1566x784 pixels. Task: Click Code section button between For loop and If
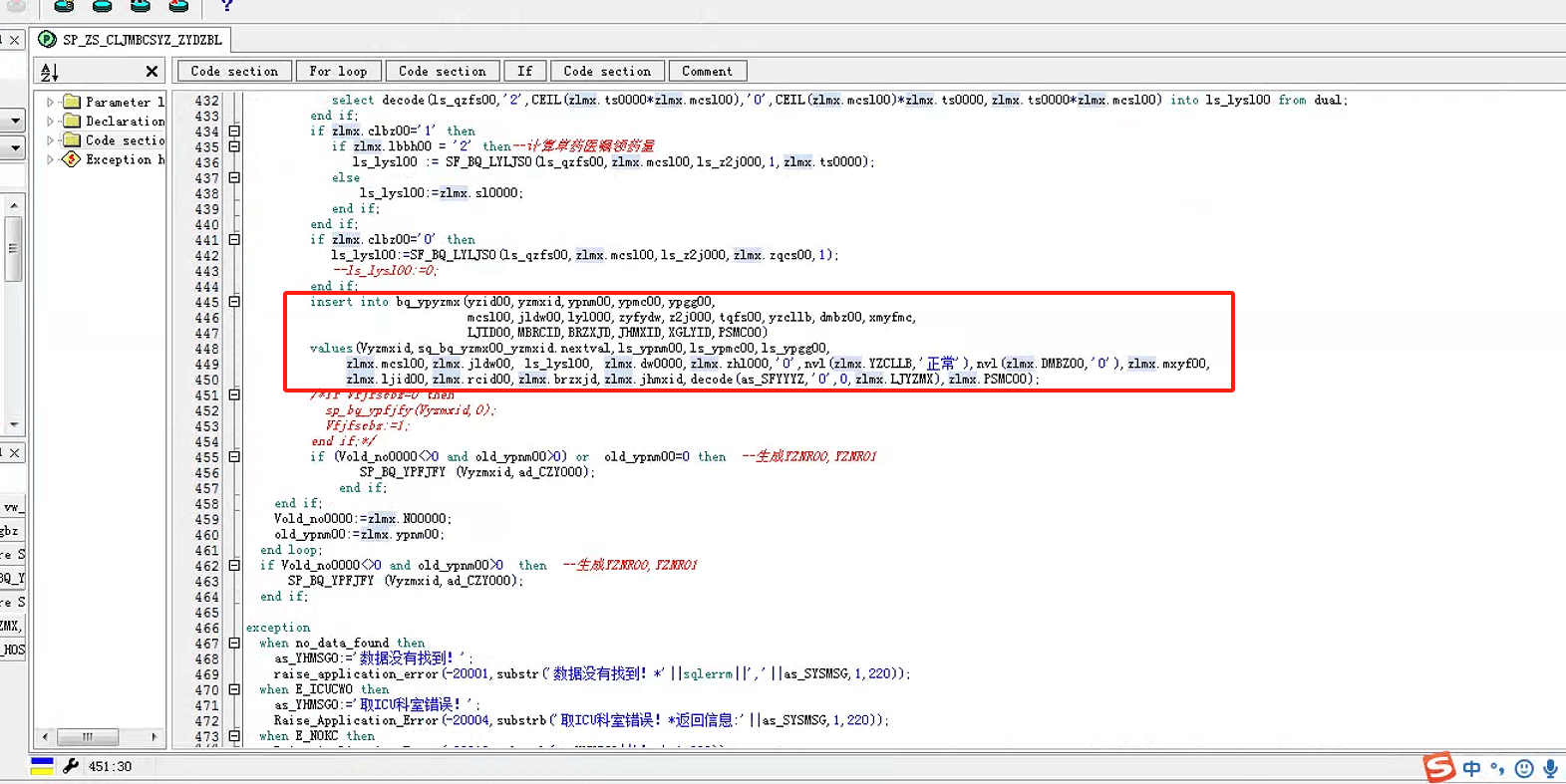click(443, 72)
